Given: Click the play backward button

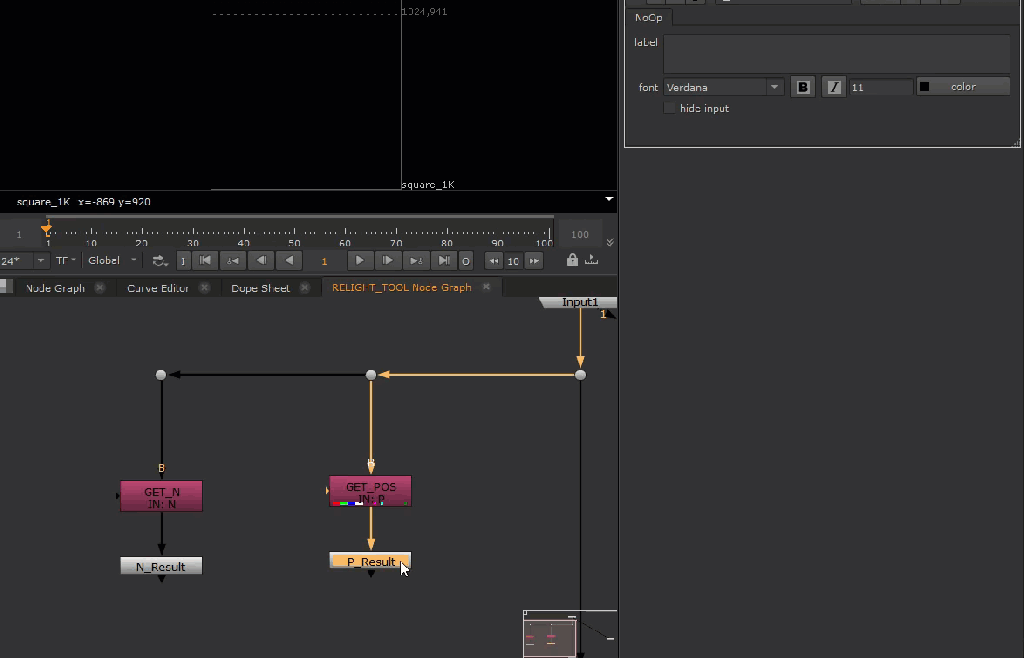Looking at the screenshot, I should [x=289, y=261].
